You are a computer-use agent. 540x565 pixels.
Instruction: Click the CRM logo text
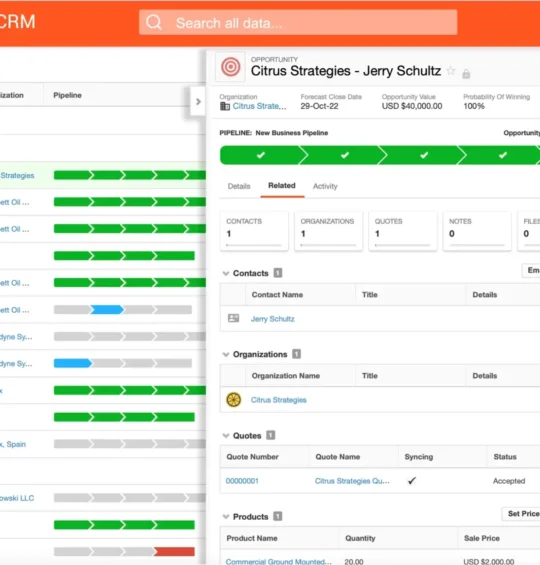click(17, 22)
